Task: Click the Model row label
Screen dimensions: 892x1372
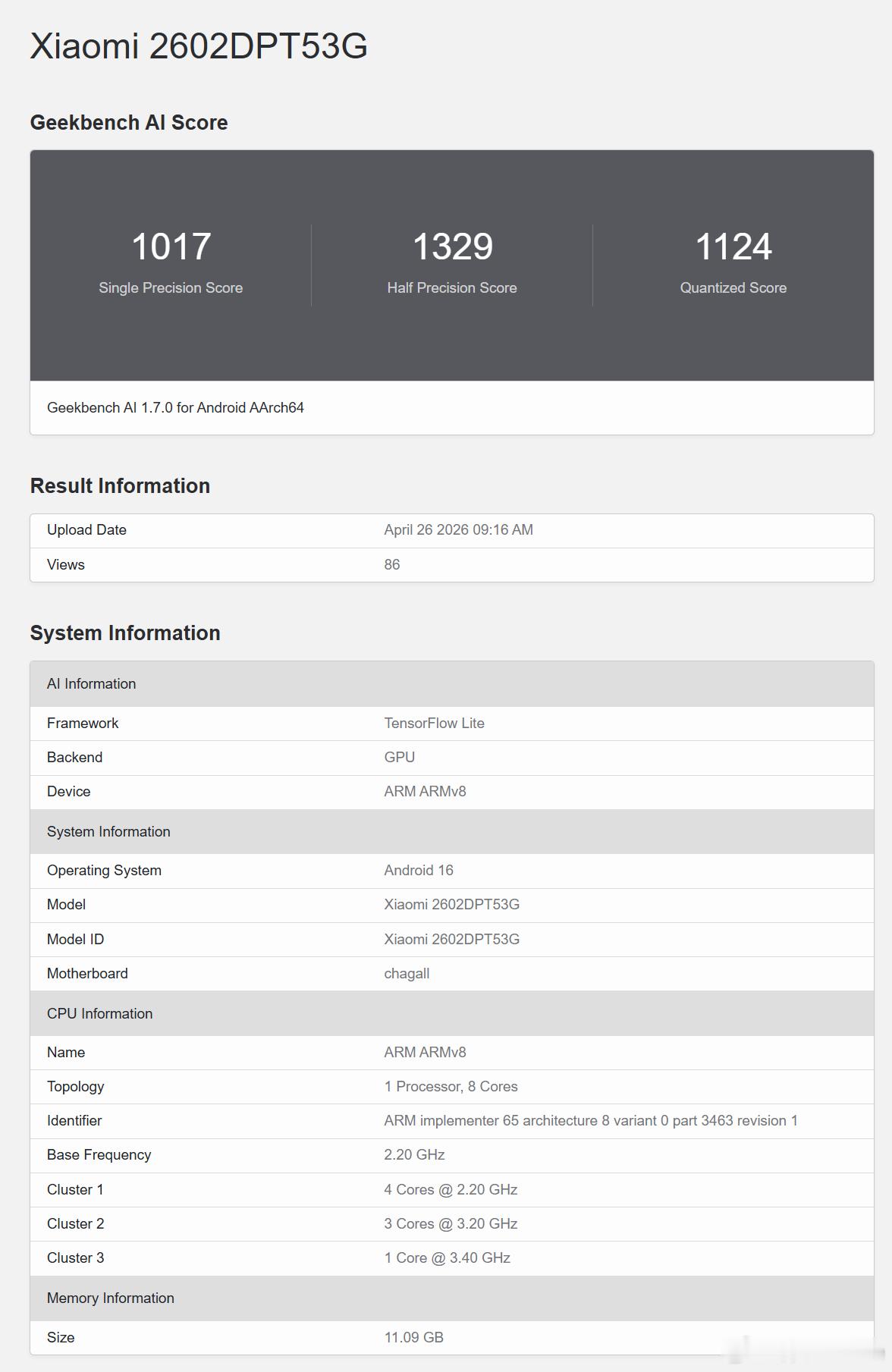Action: (x=66, y=904)
